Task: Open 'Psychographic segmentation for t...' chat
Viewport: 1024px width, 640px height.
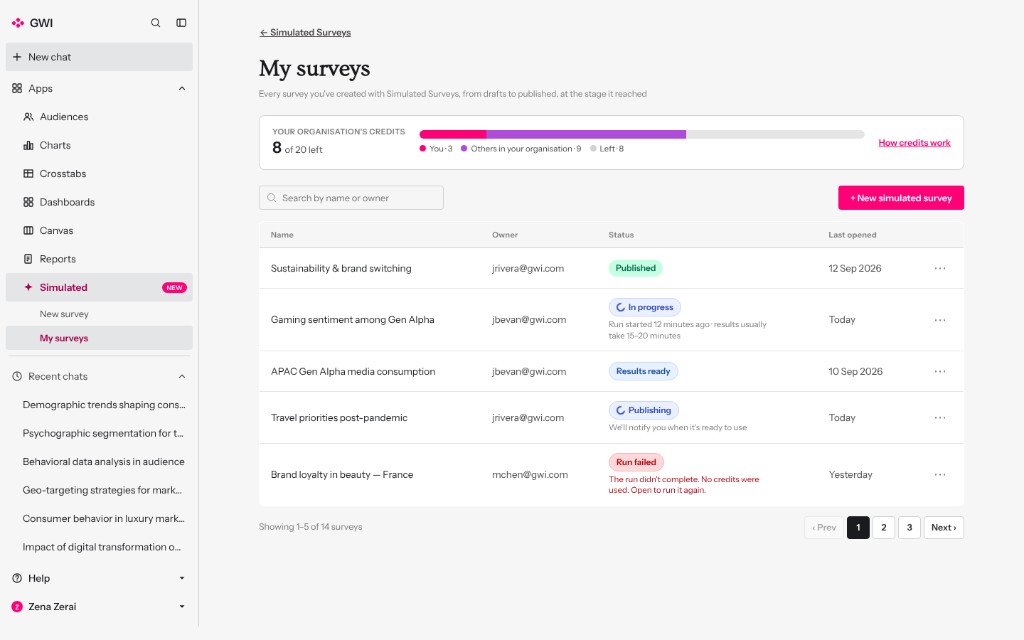Action: 103,434
